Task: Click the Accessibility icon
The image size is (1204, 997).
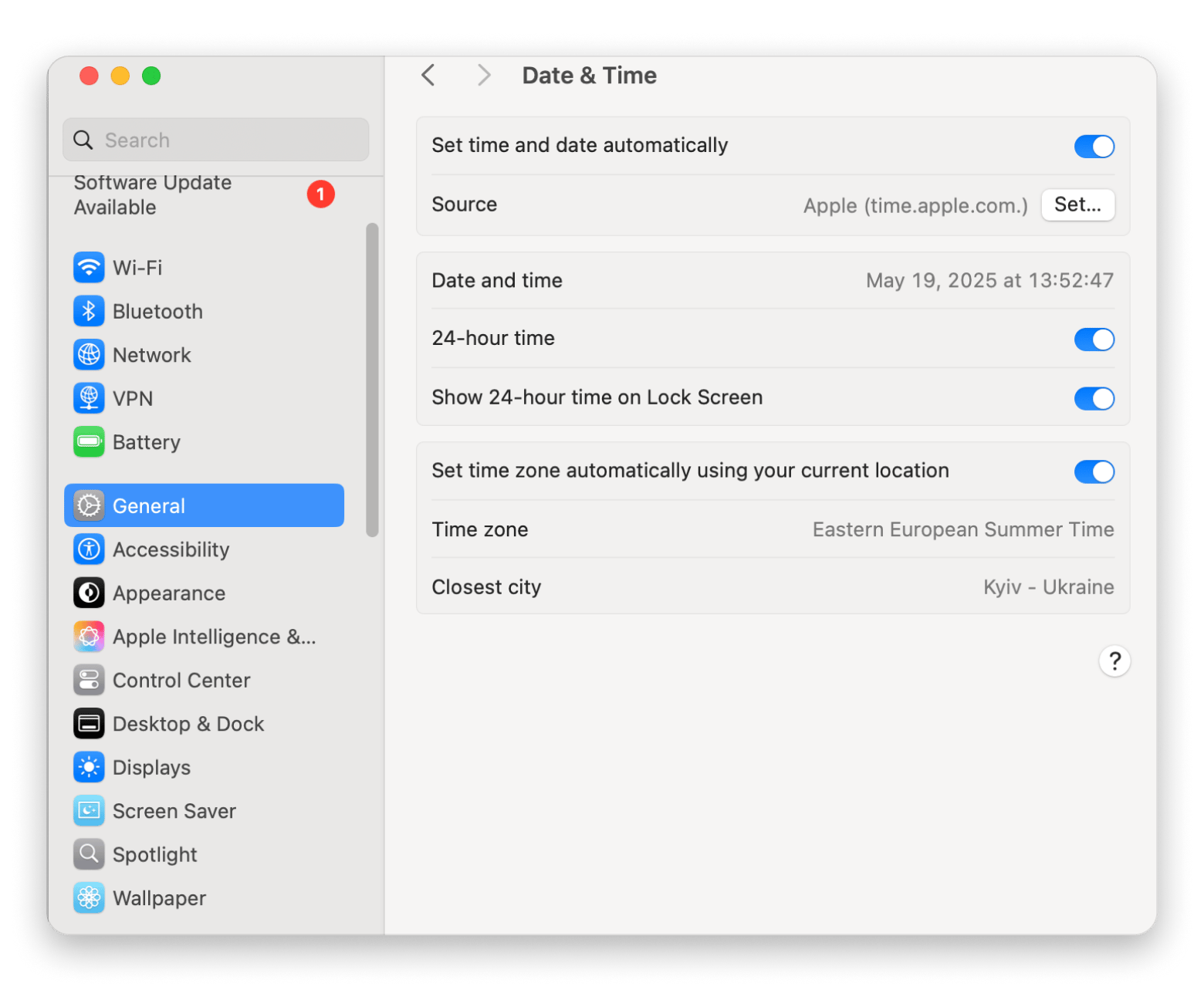Action: (x=89, y=549)
